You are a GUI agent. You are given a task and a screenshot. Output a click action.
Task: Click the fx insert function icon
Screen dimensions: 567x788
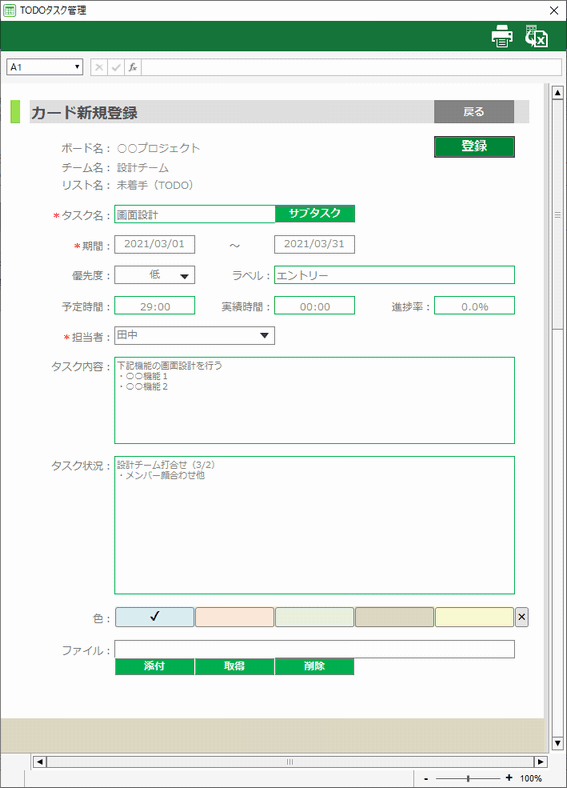[x=133, y=67]
